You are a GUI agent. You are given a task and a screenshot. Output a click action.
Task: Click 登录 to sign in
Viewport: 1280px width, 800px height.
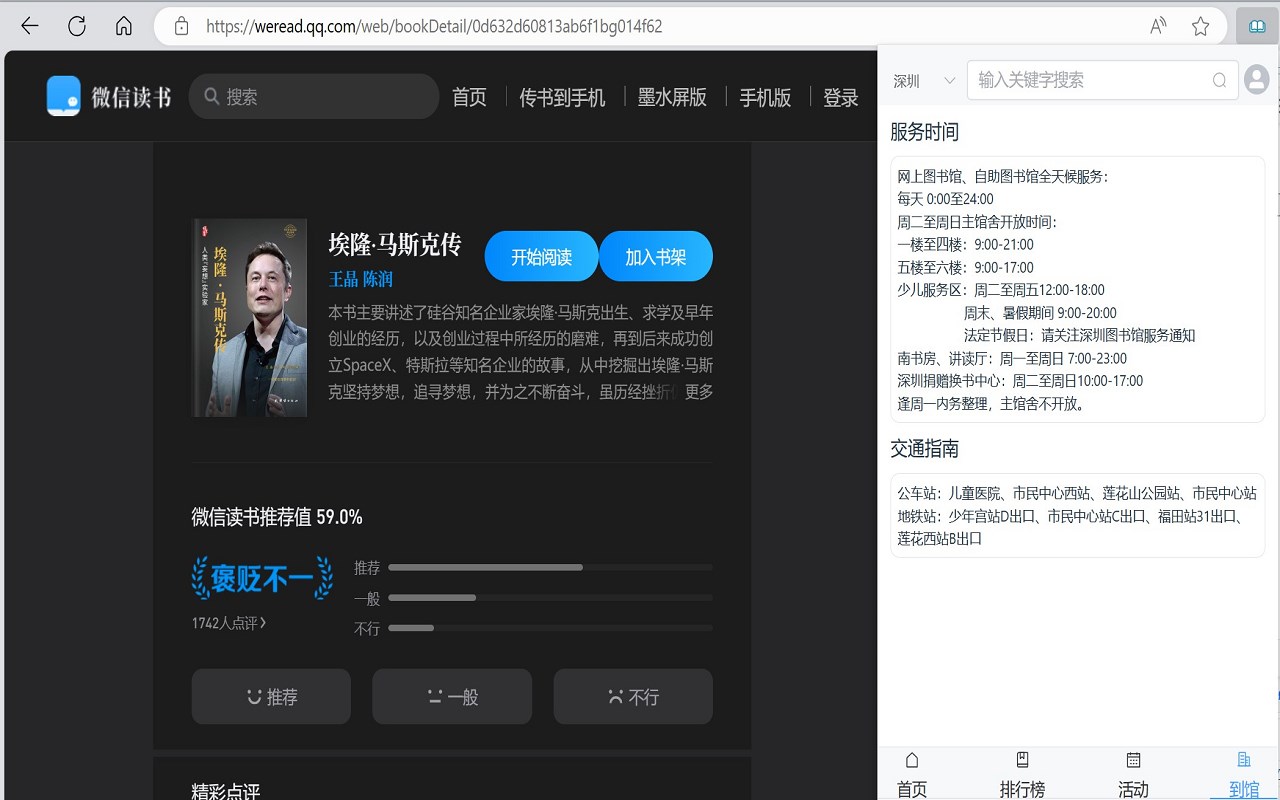(x=841, y=97)
